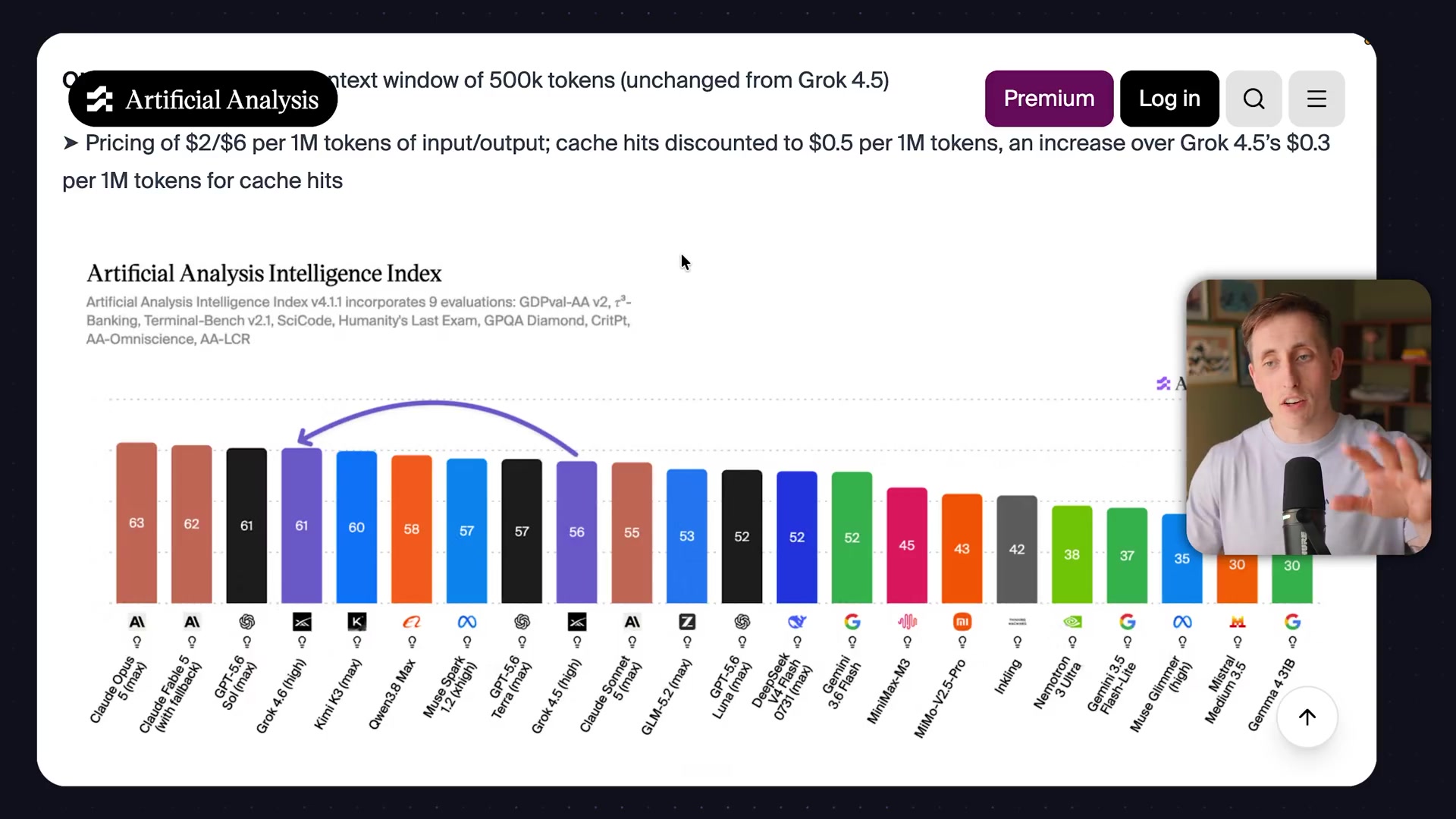Click the OpenAI logo under GPT-5.6 Terra
This screenshot has height=819, width=1456.
point(522,622)
